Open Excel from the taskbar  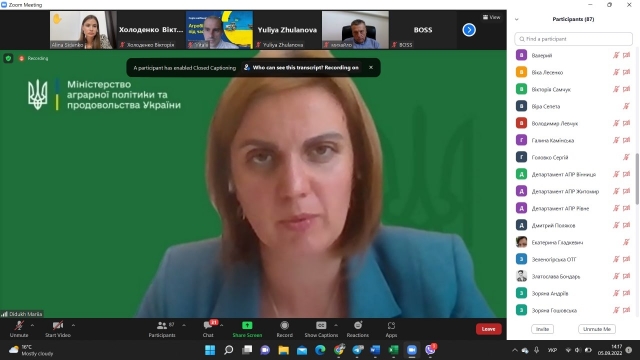click(x=393, y=350)
